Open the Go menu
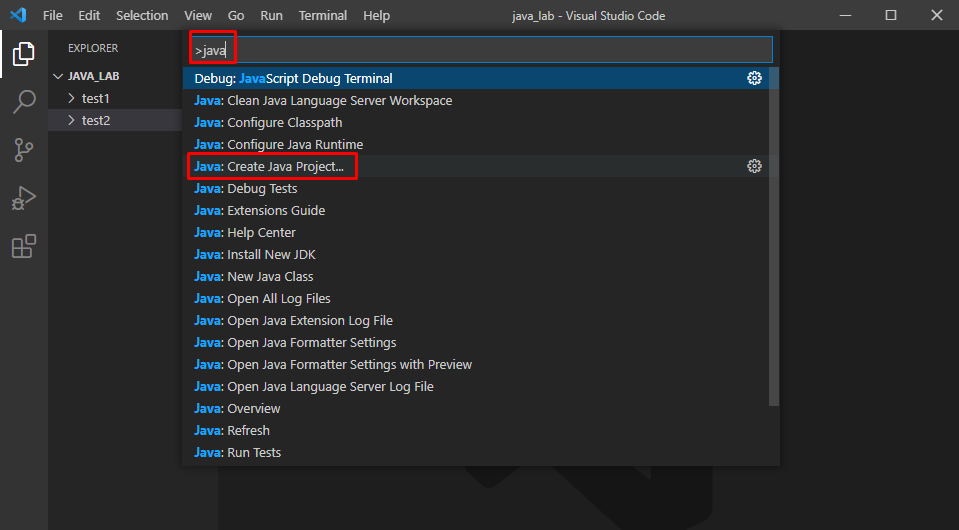The width and height of the screenshot is (959, 530). coord(236,15)
